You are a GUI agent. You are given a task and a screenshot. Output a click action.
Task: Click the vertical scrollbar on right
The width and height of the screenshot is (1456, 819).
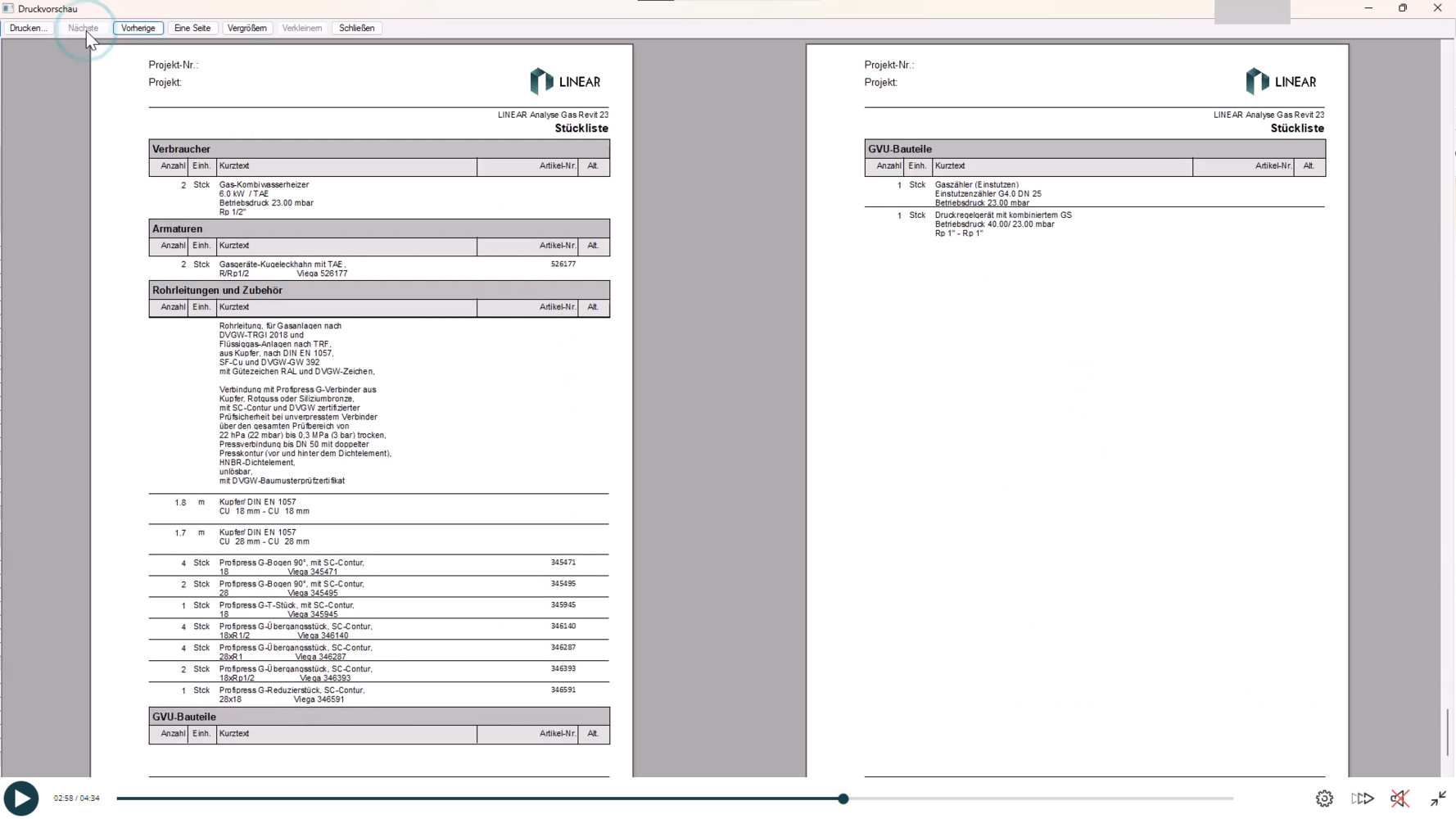(1448, 732)
